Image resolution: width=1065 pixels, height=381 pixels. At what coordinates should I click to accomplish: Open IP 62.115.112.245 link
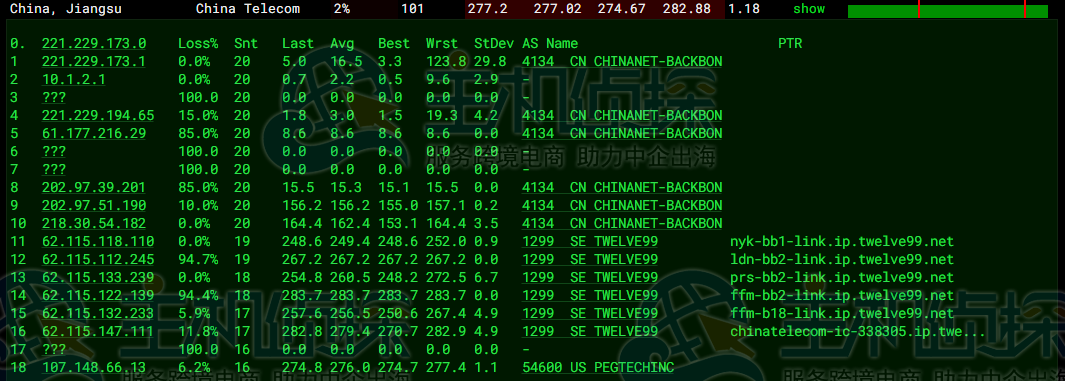click(98, 259)
